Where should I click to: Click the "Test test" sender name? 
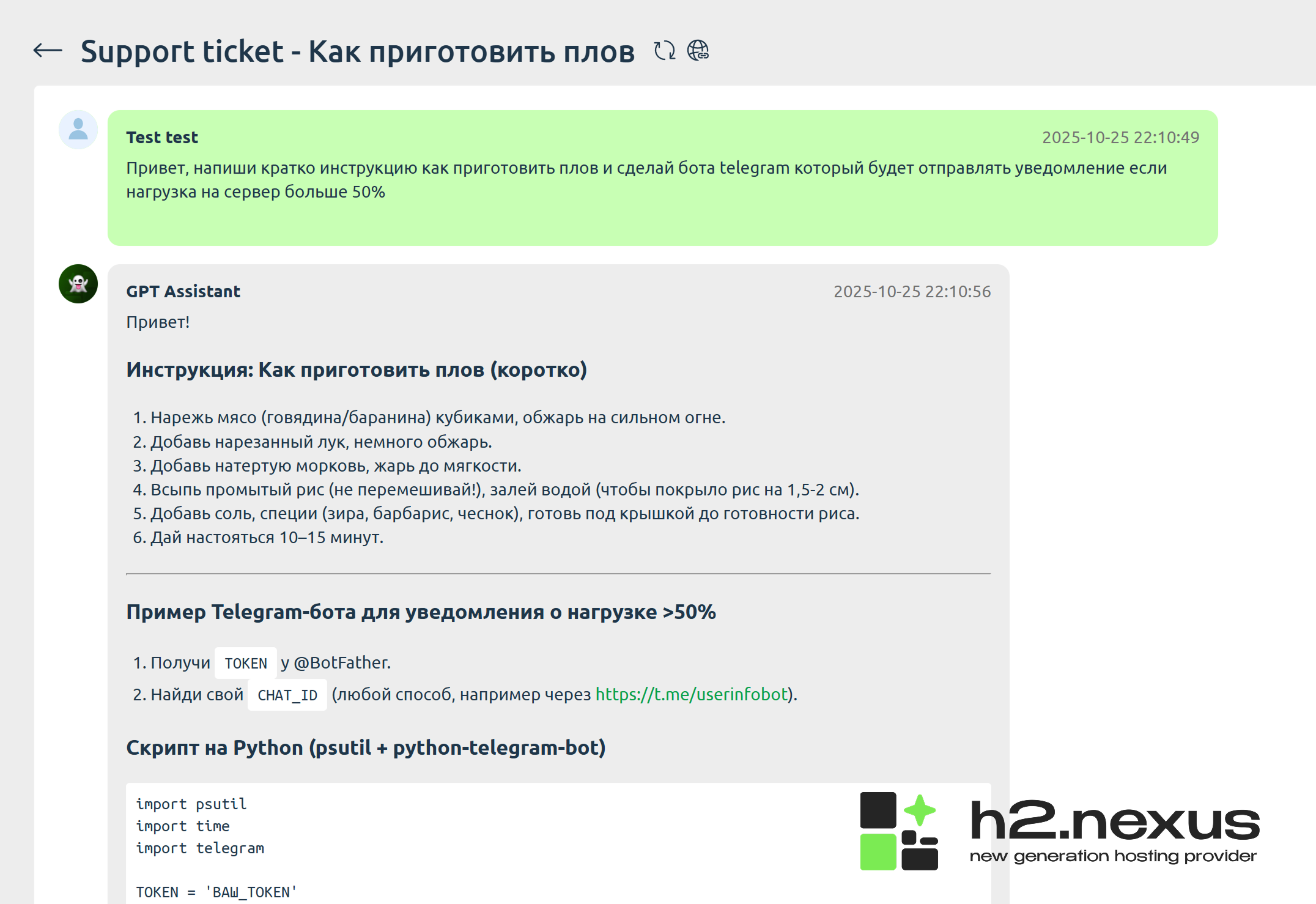pyautogui.click(x=162, y=138)
